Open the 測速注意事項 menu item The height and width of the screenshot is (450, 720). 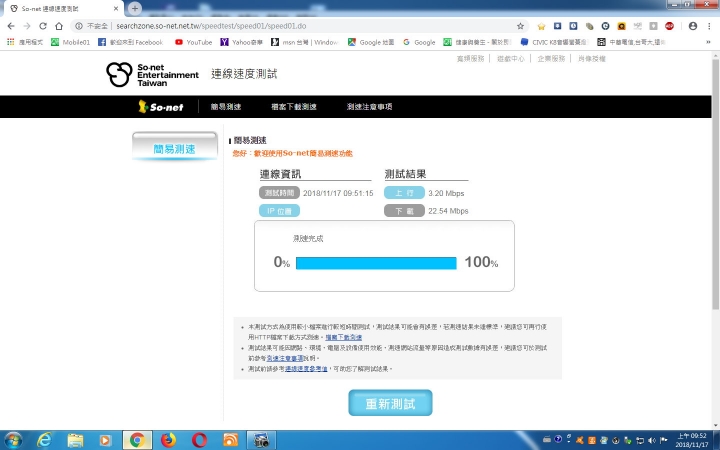tap(370, 107)
